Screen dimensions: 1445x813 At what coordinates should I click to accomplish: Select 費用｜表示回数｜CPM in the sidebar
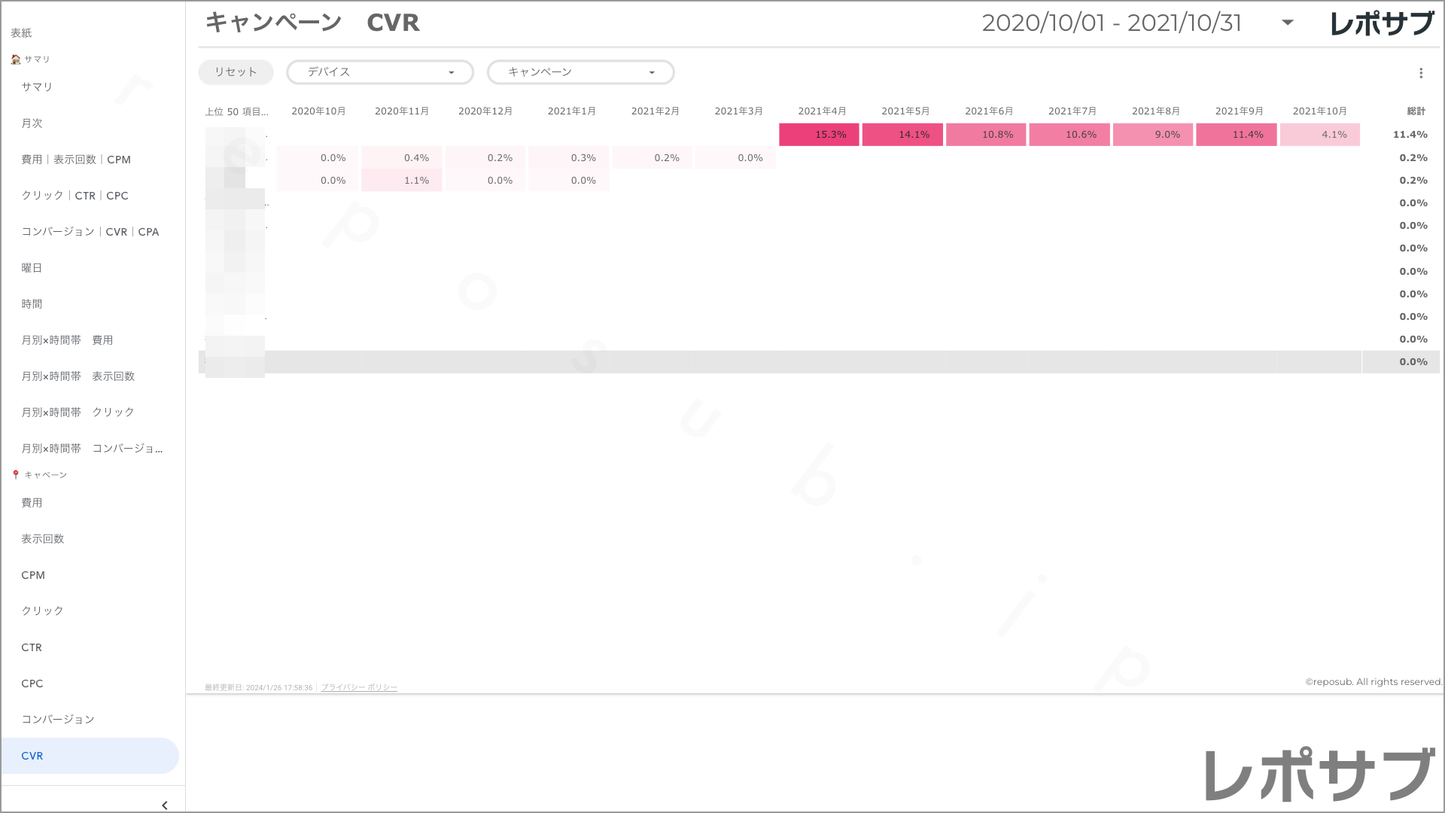[x=76, y=160]
